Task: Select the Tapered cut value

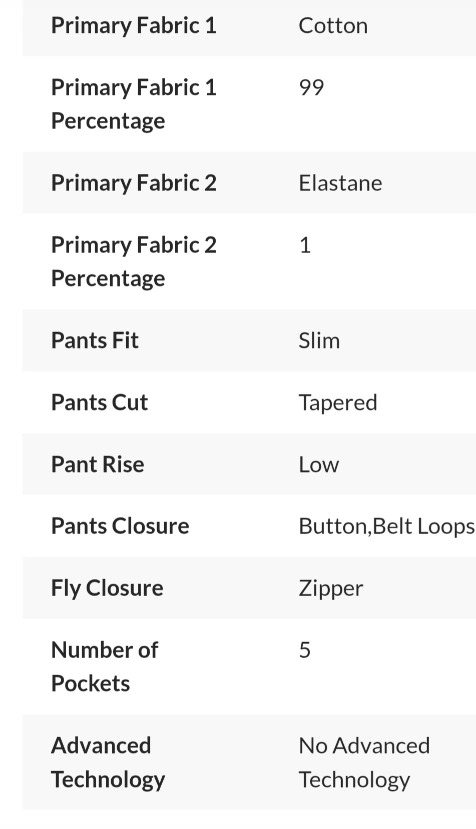Action: (338, 403)
